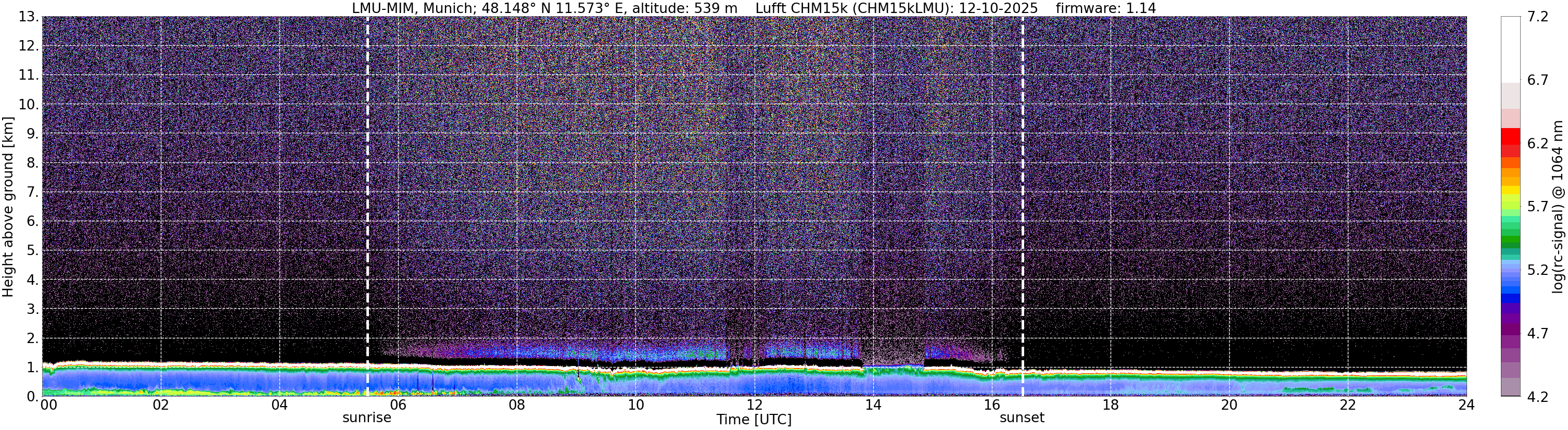Image resolution: width=1568 pixels, height=430 pixels.
Task: Click the x-axis tick label 06
Action: [x=398, y=406]
